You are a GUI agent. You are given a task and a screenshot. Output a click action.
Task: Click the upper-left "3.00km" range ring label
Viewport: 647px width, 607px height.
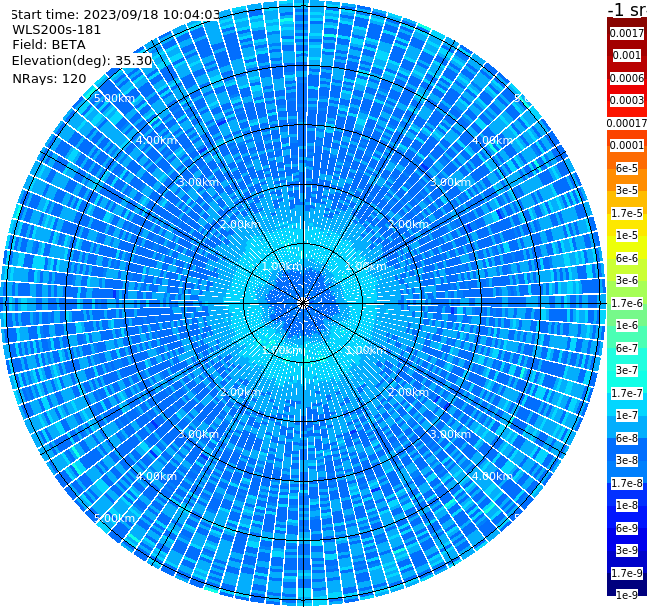(198, 182)
